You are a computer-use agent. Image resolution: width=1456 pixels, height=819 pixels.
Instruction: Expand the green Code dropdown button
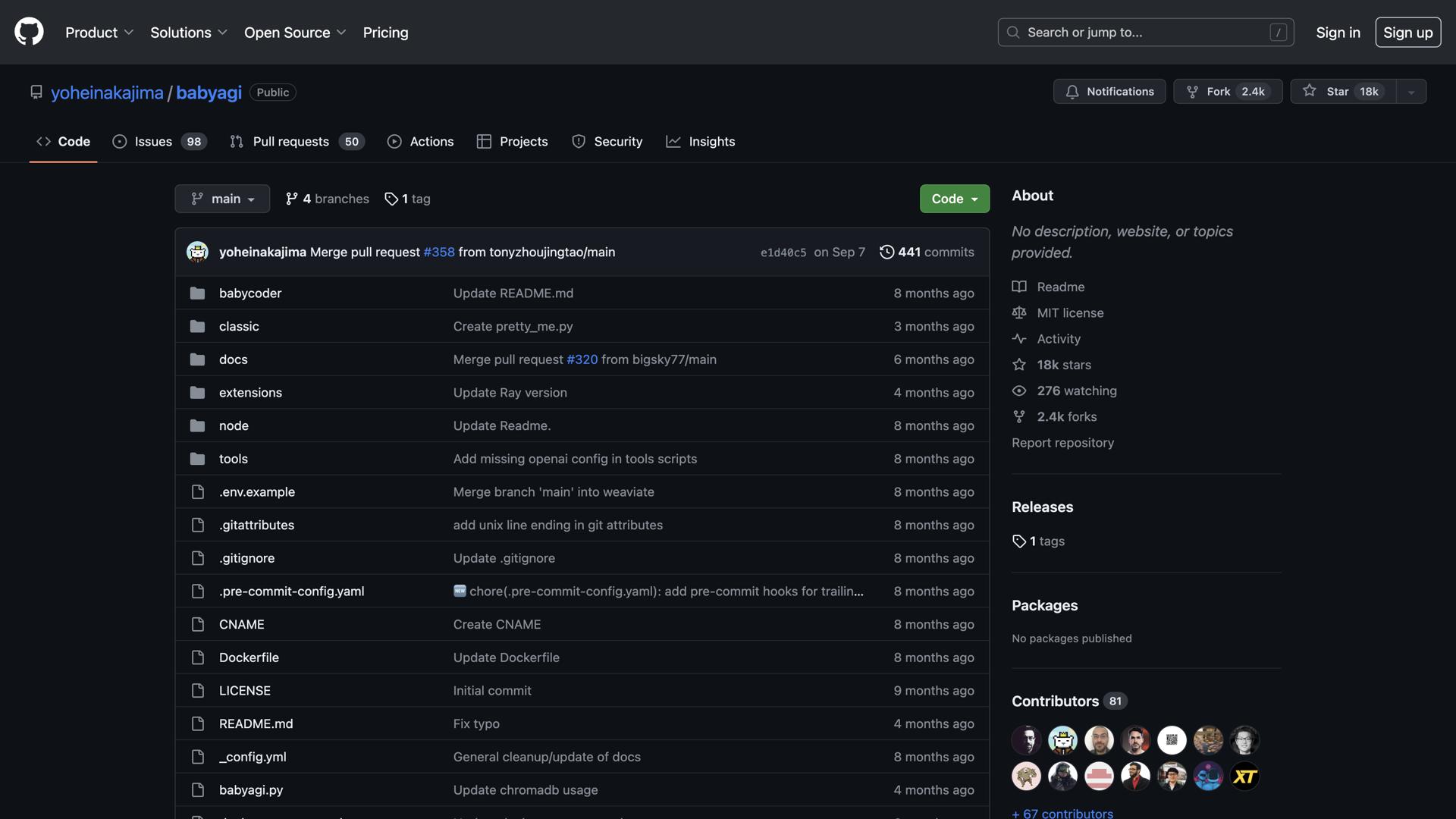[x=954, y=199]
